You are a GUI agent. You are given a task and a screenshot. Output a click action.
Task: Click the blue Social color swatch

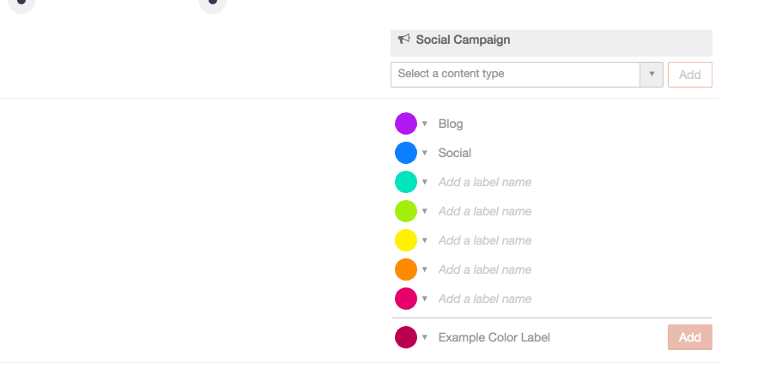point(406,153)
